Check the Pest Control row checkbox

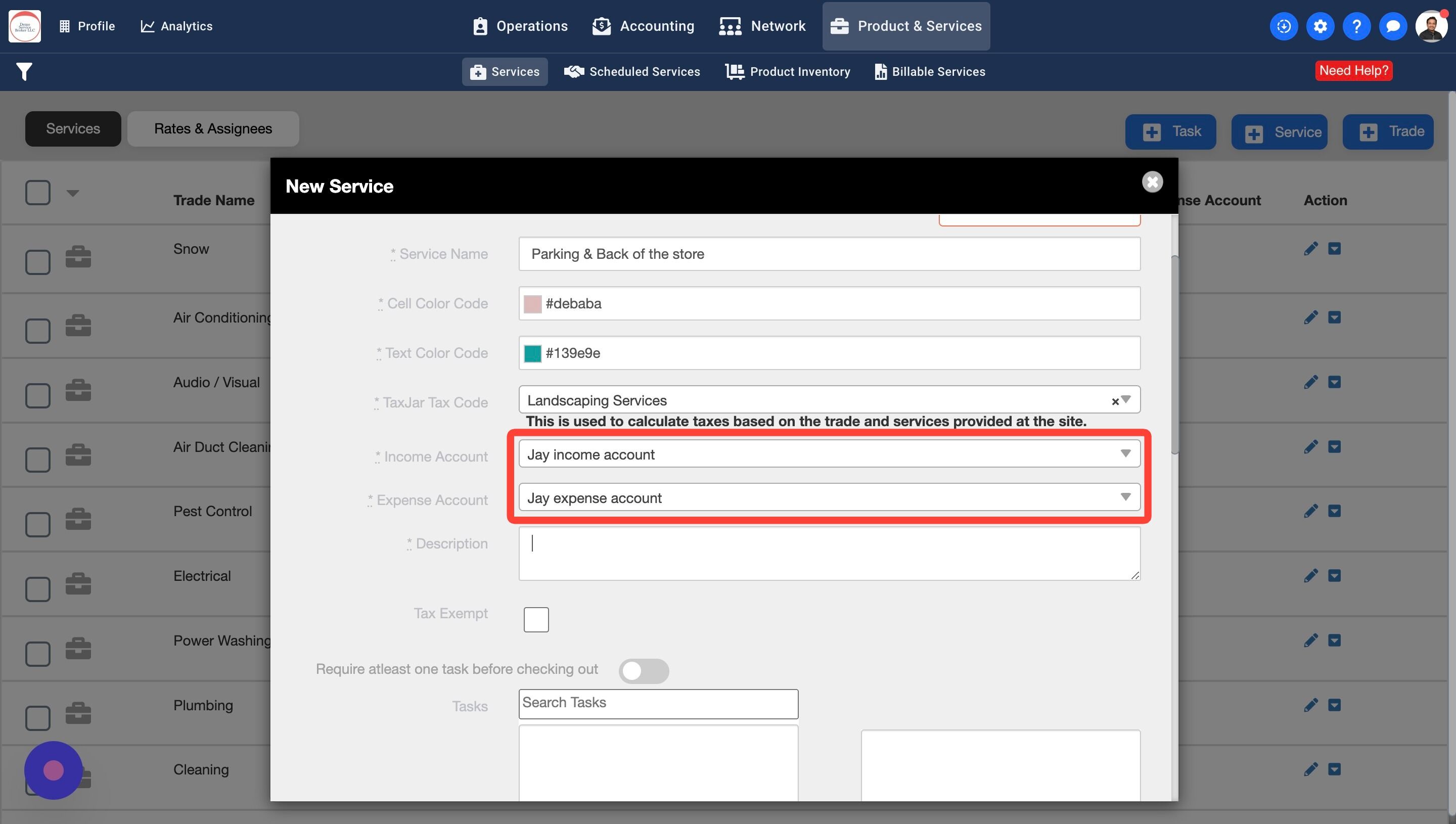(x=38, y=524)
